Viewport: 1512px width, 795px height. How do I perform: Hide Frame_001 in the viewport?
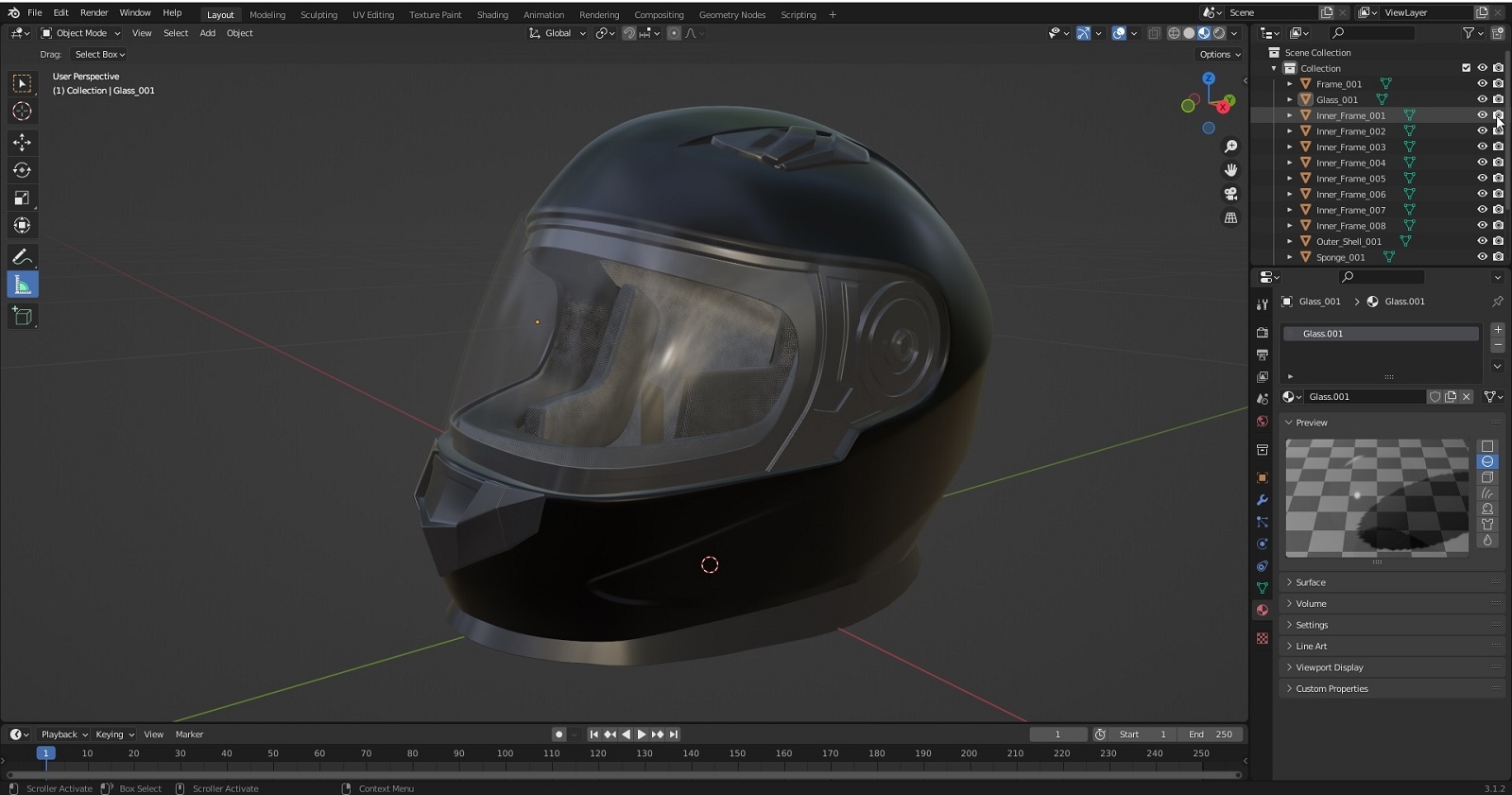pyautogui.click(x=1482, y=84)
